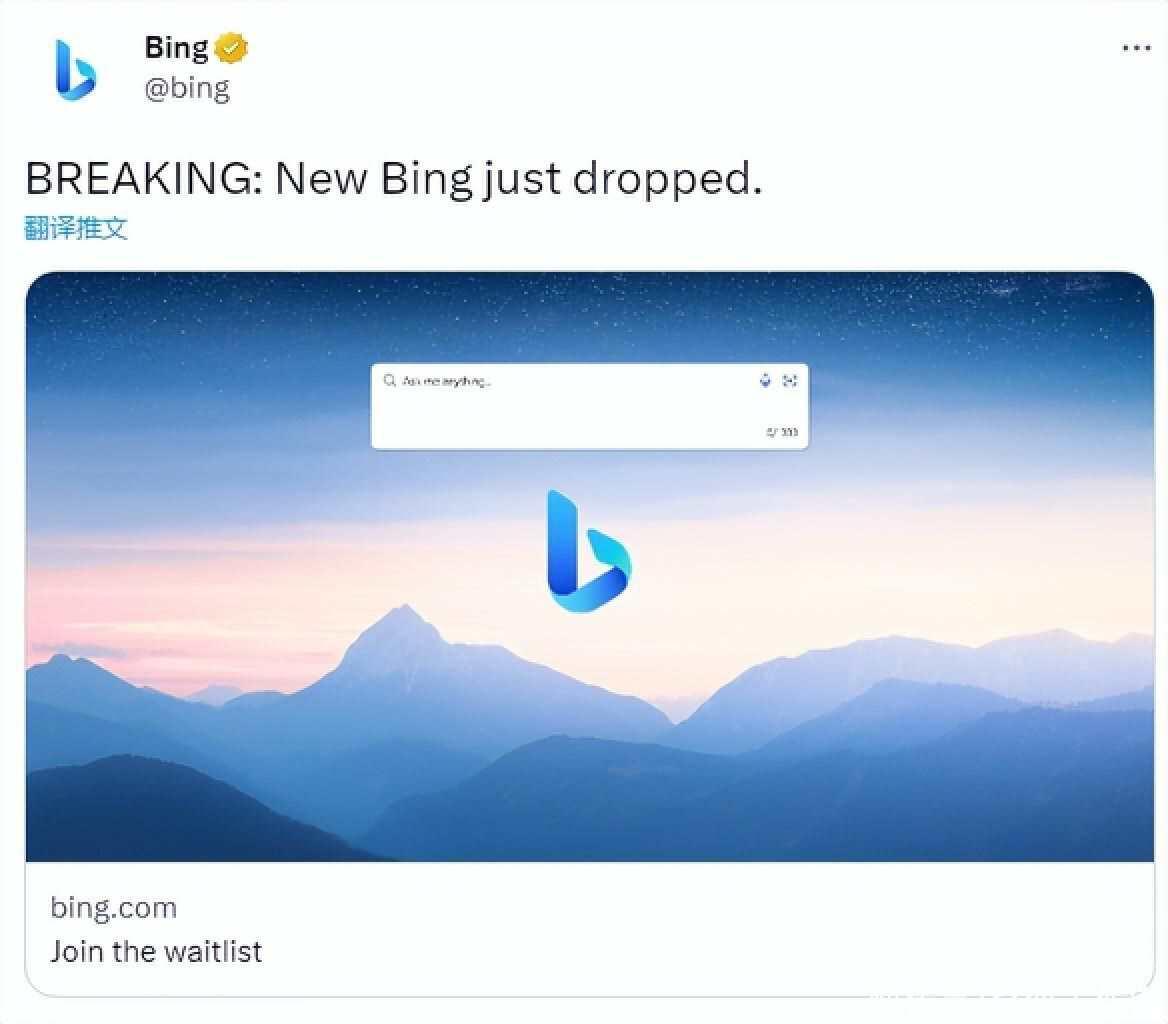Screen dimensions: 1168x1024
Task: Open the Bing profile avatar
Action: (x=76, y=70)
